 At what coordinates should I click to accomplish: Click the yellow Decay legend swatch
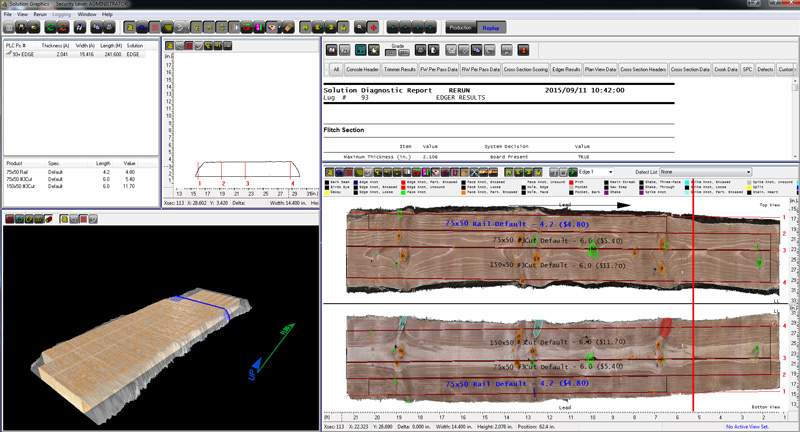327,192
